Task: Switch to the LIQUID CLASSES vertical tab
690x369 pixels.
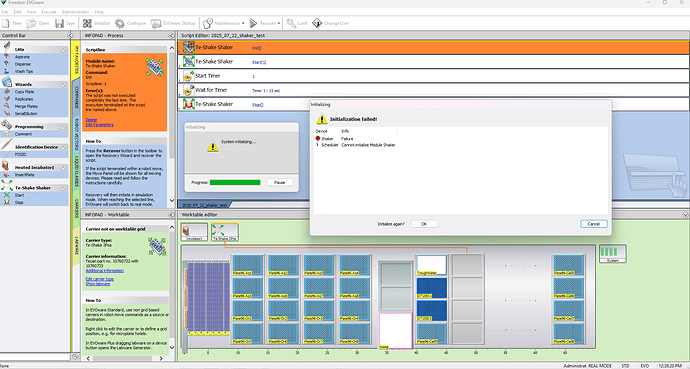Action: (x=76, y=172)
